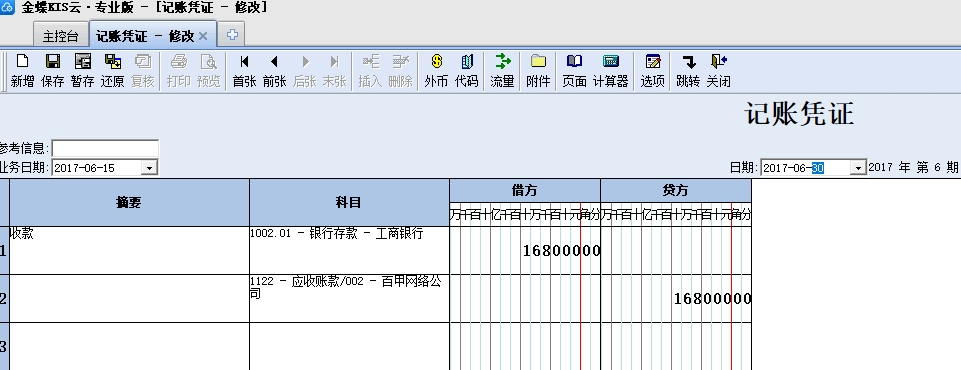
Task: Open the 附件 attachments folder icon
Action: coord(538,70)
